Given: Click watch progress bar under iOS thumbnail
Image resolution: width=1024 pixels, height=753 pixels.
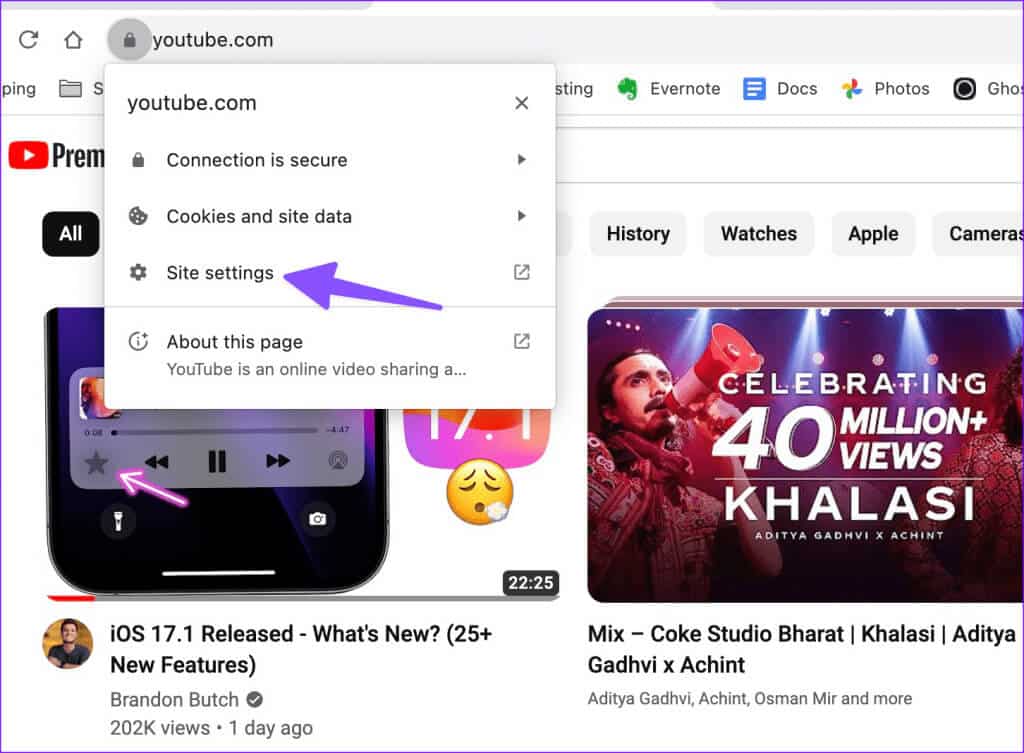Looking at the screenshot, I should click(302, 598).
